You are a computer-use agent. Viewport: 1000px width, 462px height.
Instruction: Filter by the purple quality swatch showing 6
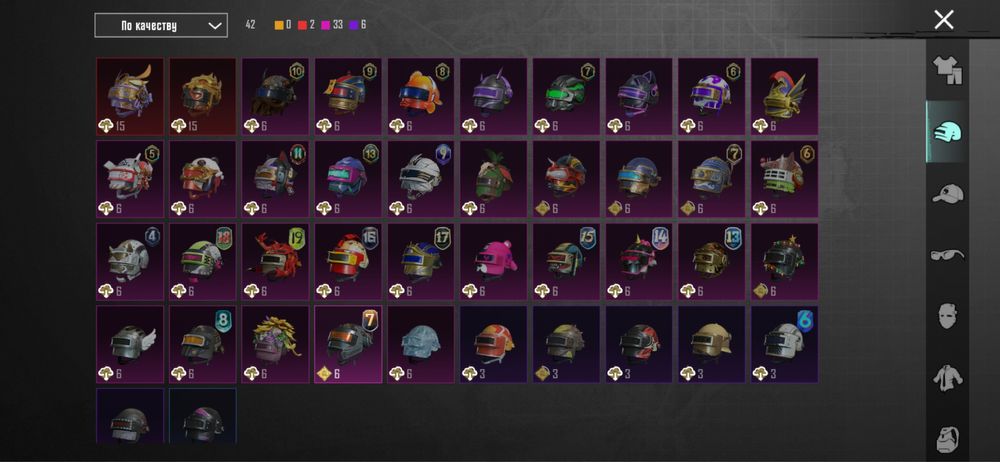(353, 26)
